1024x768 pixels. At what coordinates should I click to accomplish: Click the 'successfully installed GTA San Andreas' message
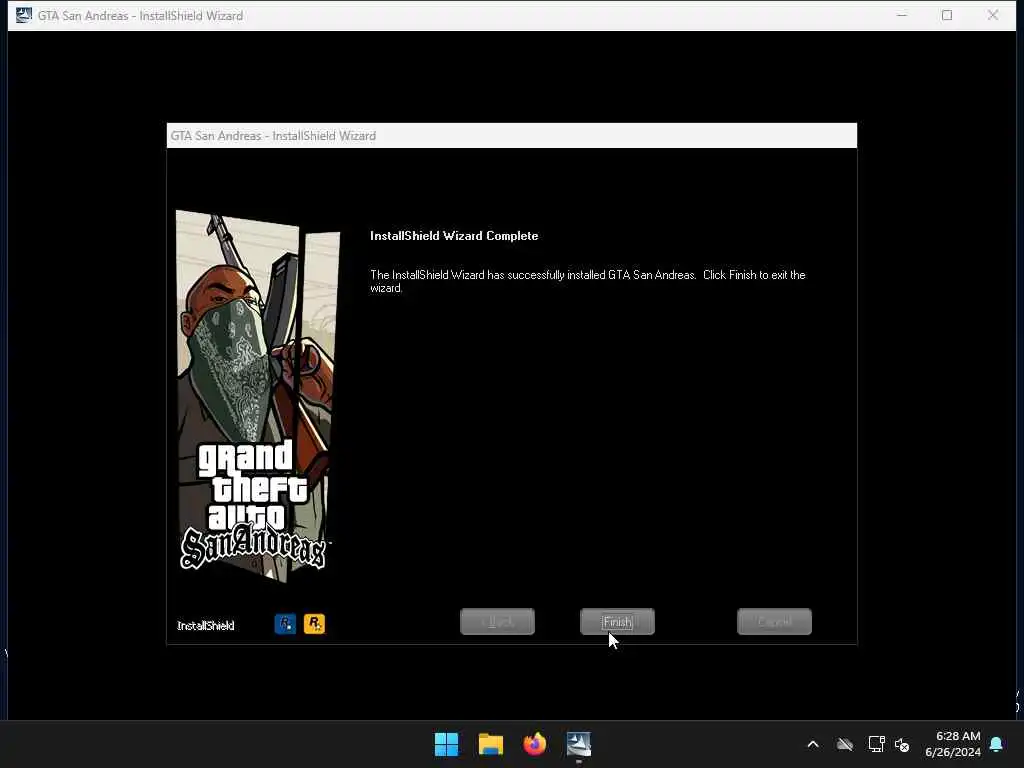click(x=588, y=281)
